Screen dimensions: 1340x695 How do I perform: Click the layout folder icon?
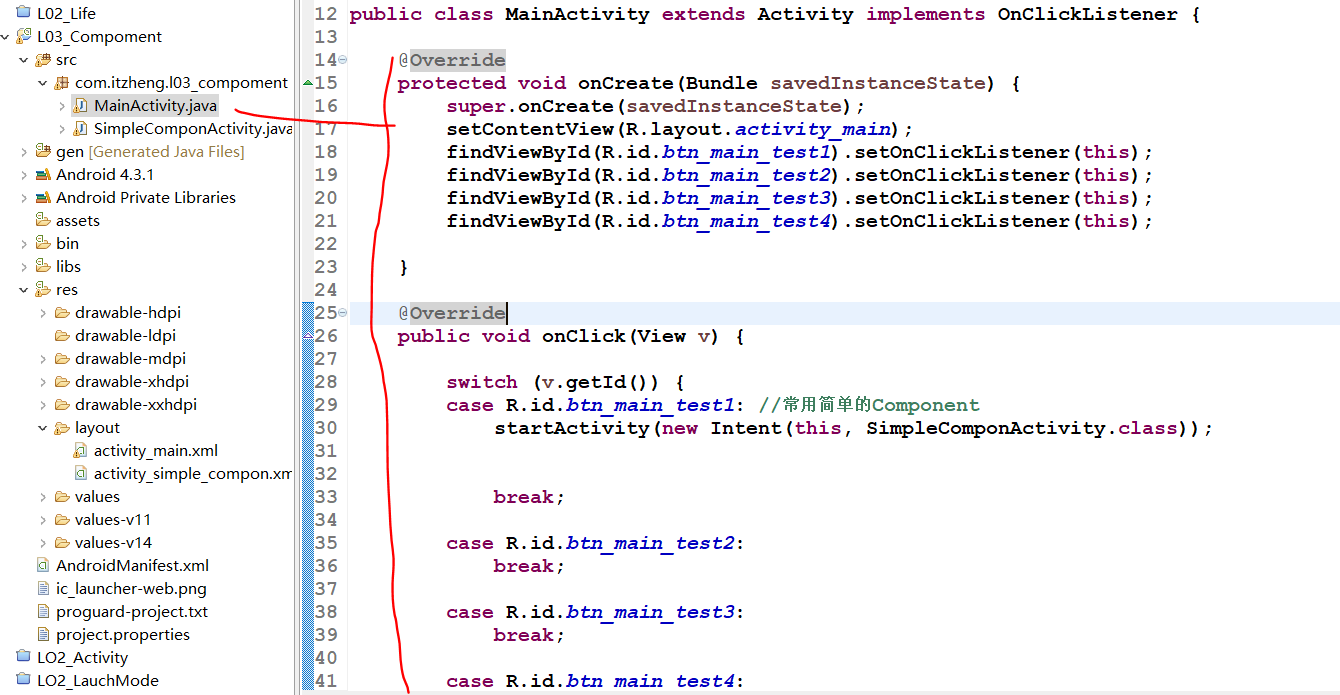pos(62,427)
